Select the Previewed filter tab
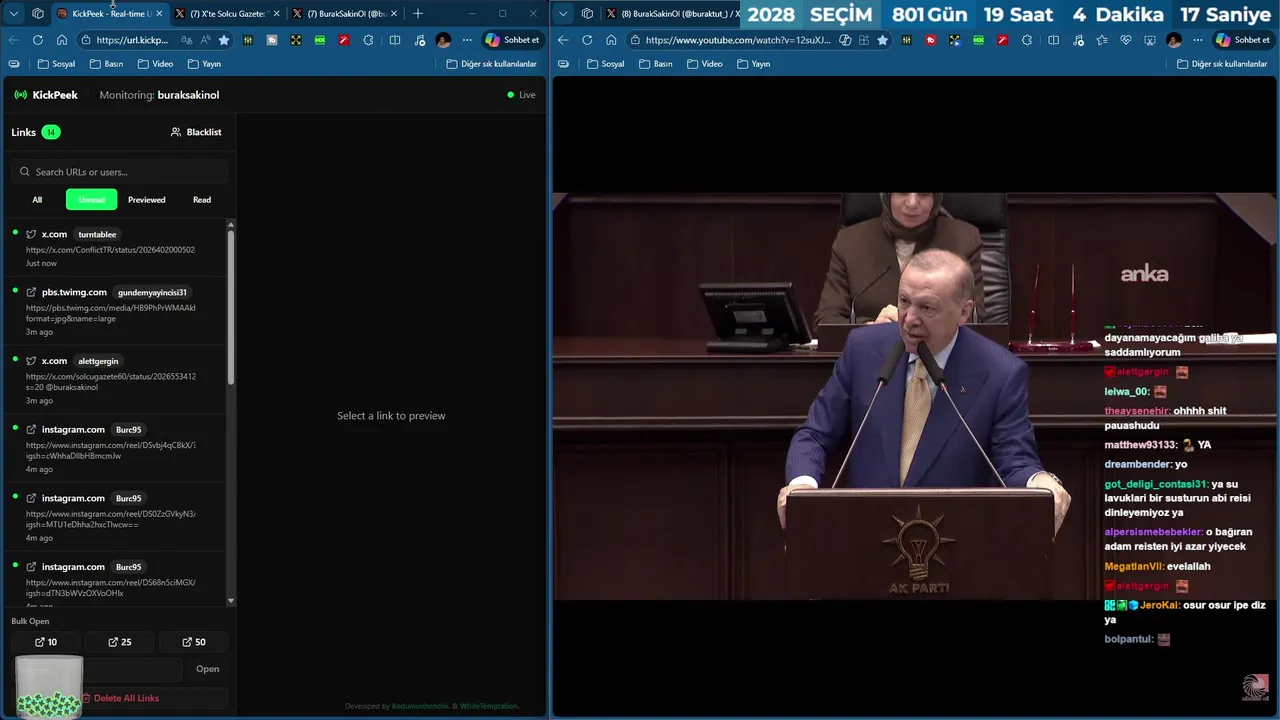1280x720 pixels. coord(146,200)
